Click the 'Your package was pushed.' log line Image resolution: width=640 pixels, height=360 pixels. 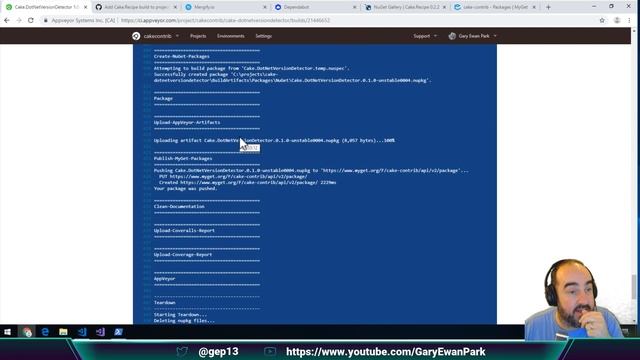pyautogui.click(x=185, y=189)
